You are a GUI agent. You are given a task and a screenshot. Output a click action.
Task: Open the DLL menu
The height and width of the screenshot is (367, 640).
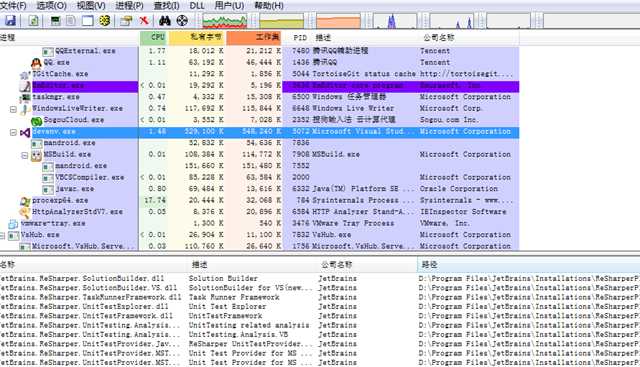click(197, 6)
